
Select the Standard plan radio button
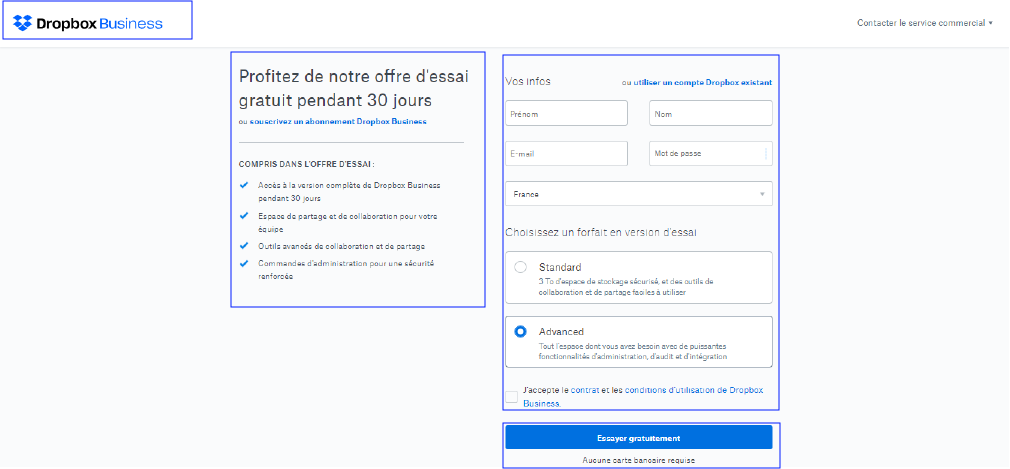click(x=520, y=267)
